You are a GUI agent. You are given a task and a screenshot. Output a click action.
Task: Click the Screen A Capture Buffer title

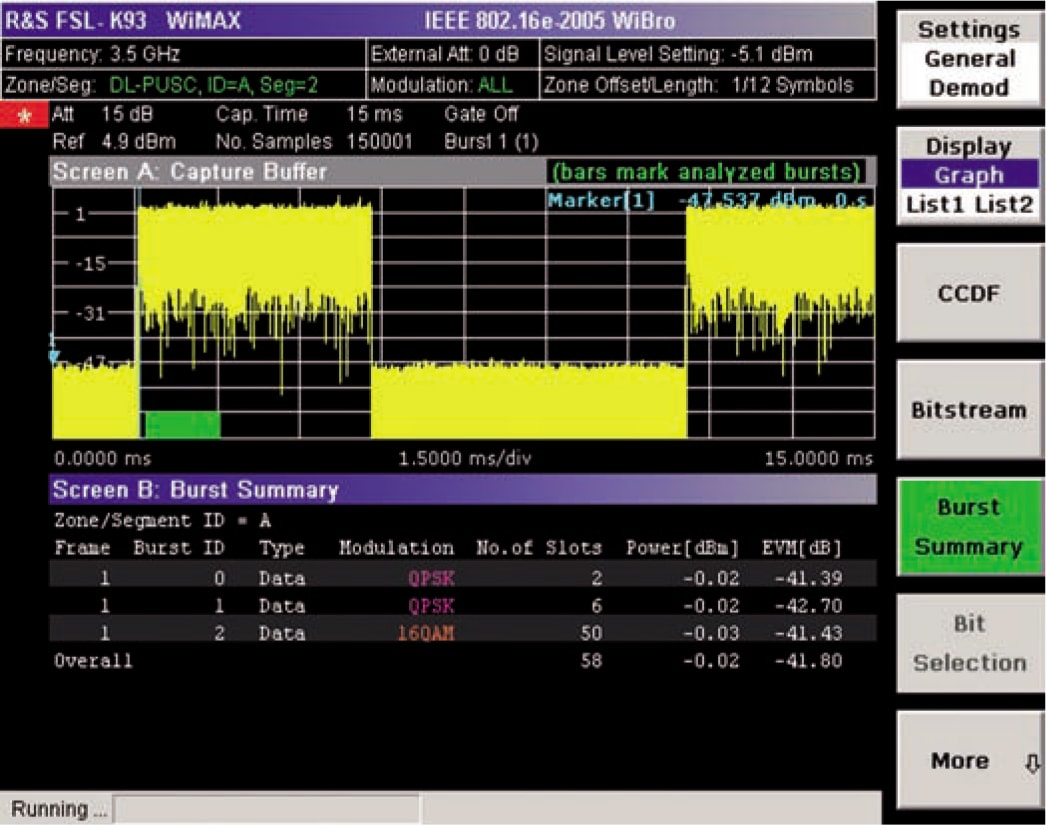click(x=190, y=172)
